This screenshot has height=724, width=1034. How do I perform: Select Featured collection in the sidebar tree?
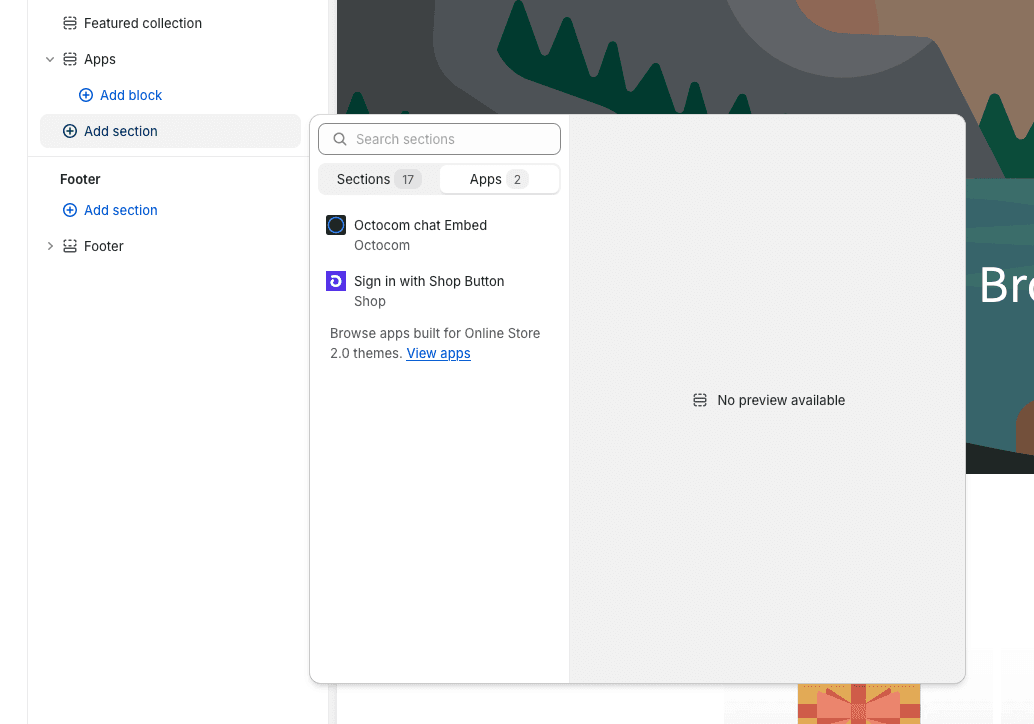143,23
